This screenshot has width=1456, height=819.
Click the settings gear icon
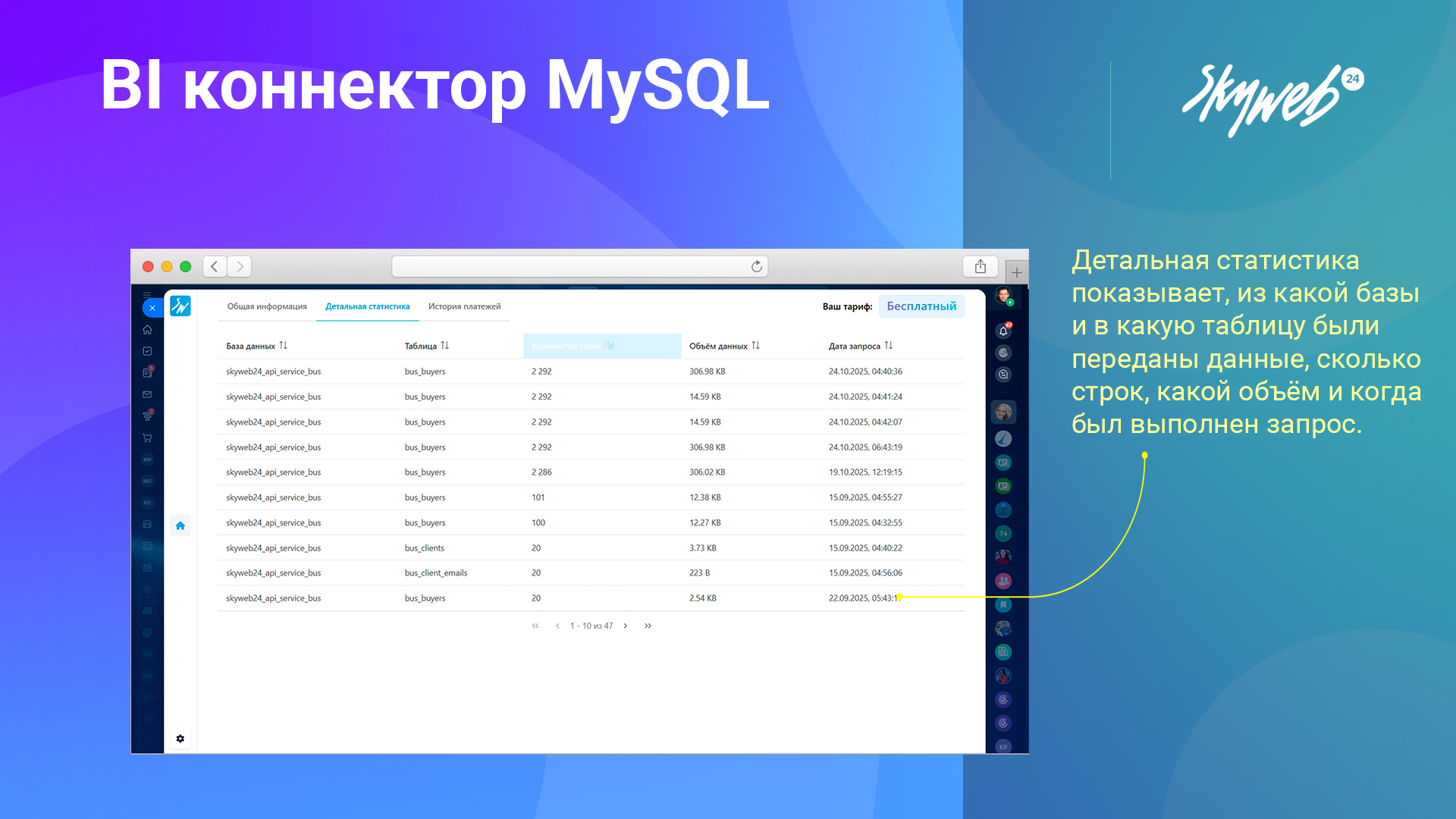point(180,739)
